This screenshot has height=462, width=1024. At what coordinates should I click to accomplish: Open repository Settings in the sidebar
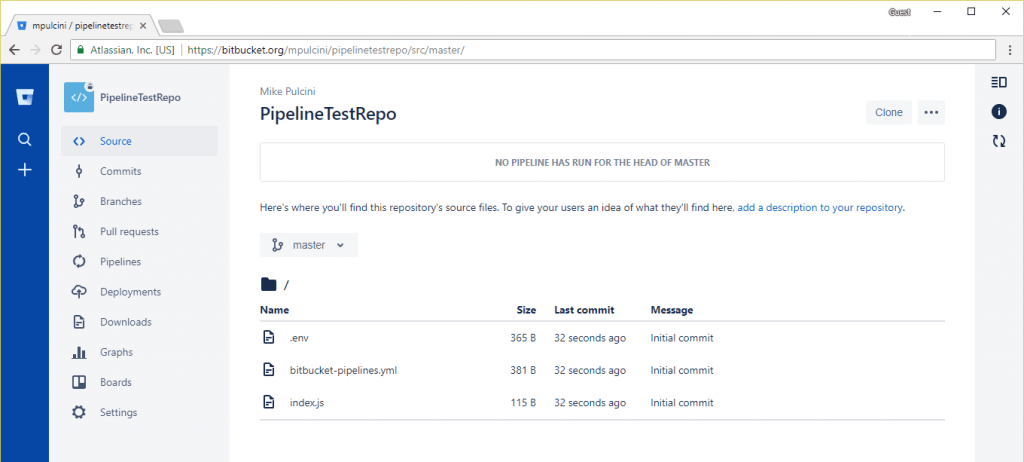pyautogui.click(x=118, y=412)
